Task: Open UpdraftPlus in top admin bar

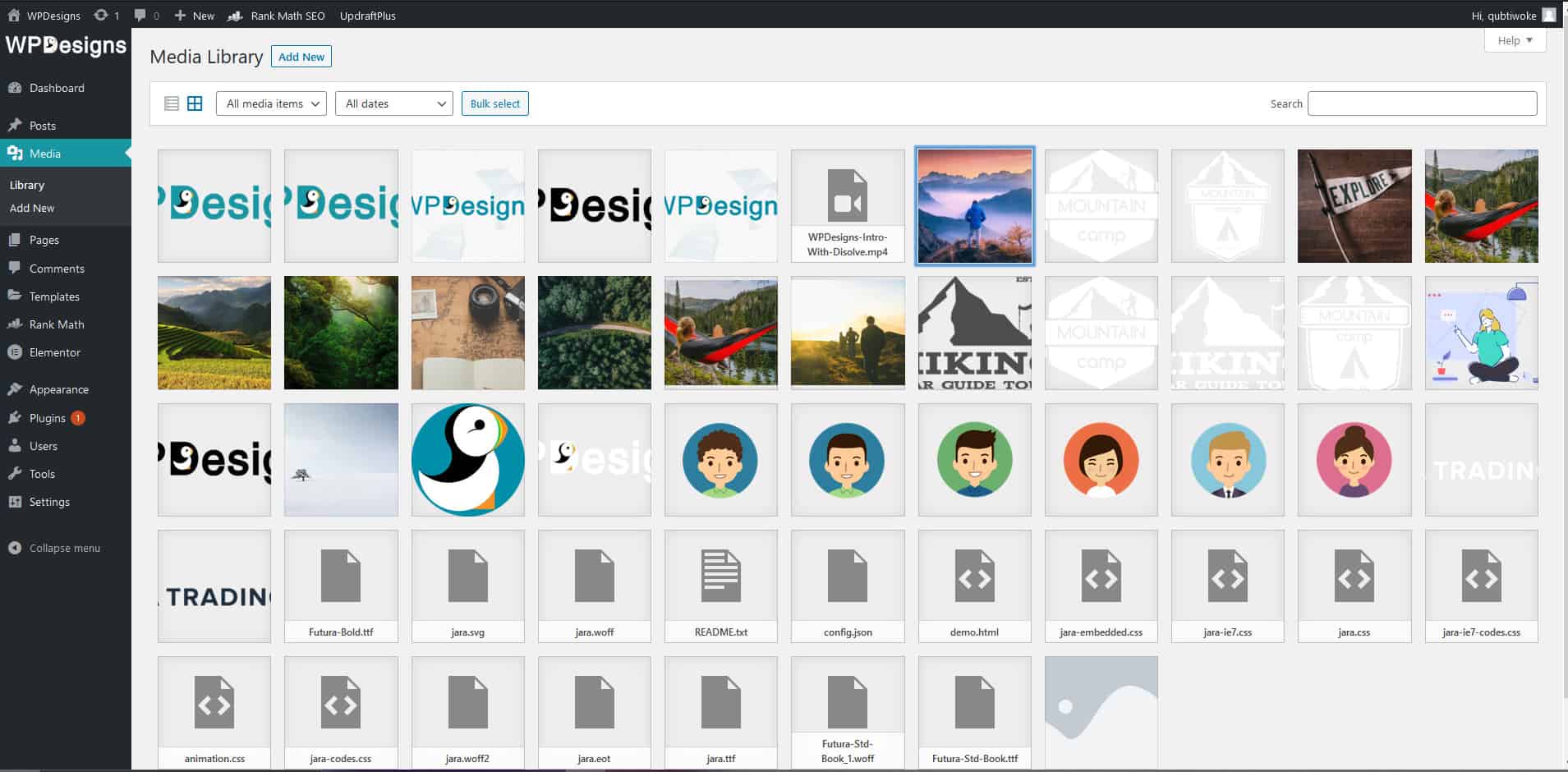Action: click(x=368, y=16)
